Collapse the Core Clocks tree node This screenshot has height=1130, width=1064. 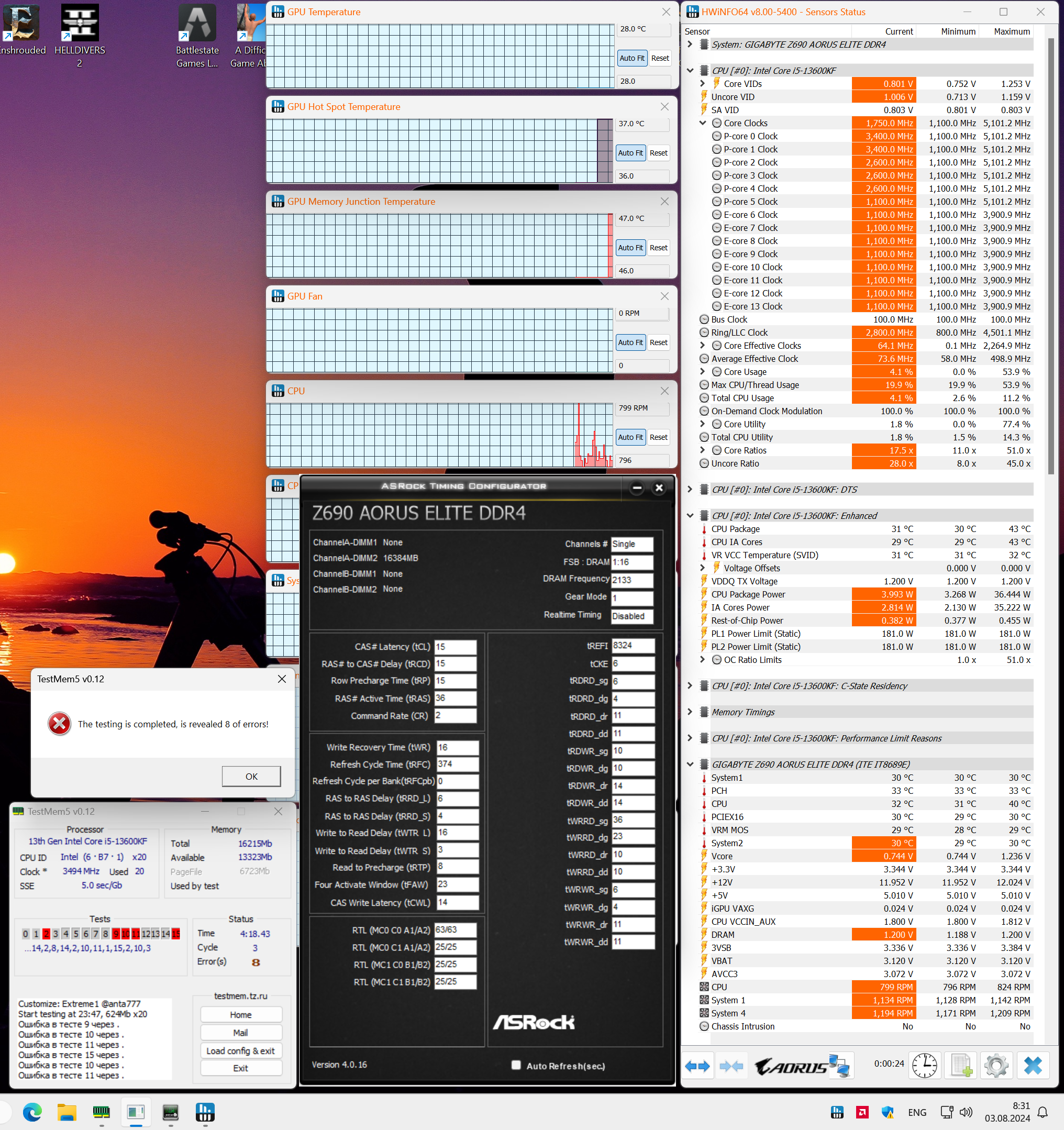(x=703, y=123)
